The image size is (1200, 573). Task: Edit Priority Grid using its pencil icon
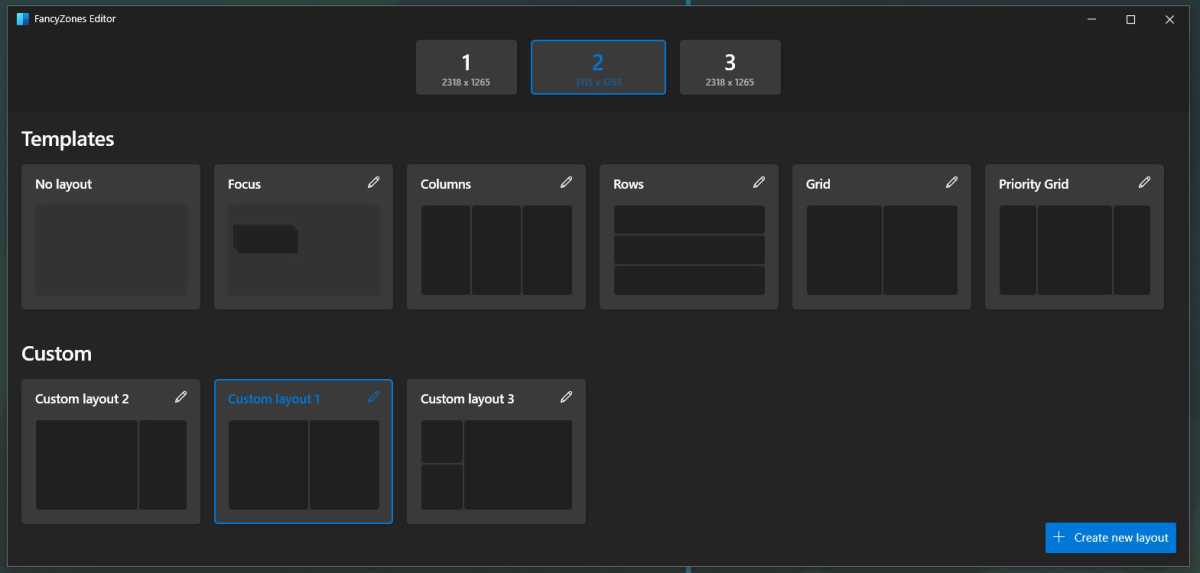1145,182
